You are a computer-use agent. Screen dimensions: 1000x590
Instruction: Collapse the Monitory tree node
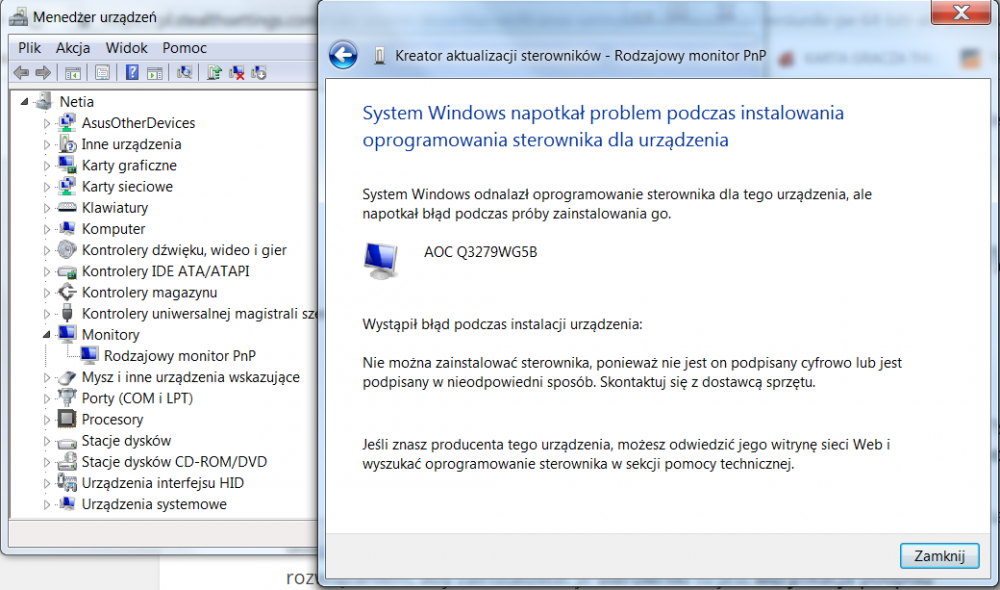[46, 335]
